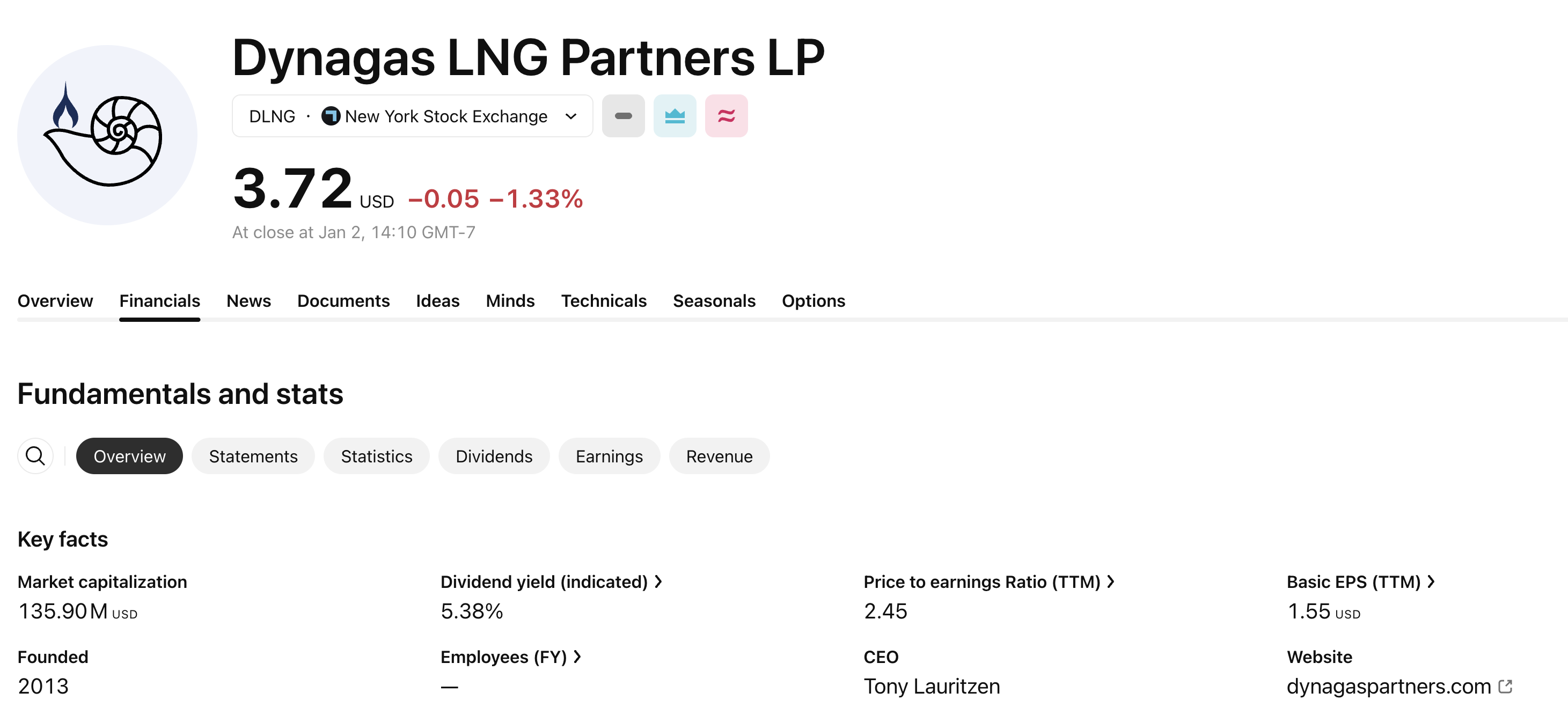The height and width of the screenshot is (722, 1568).
Task: Open the dynagaspartners.com website link
Action: point(1388,686)
